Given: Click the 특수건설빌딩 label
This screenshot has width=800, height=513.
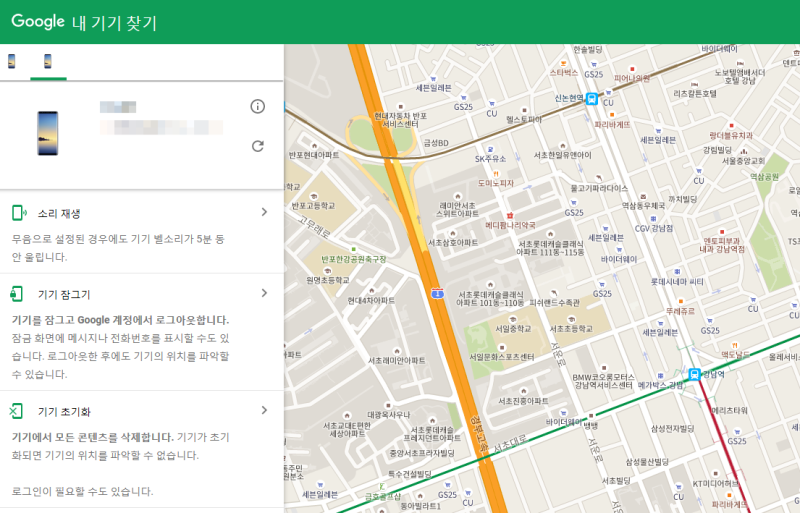Looking at the screenshot, I should 410,474.
